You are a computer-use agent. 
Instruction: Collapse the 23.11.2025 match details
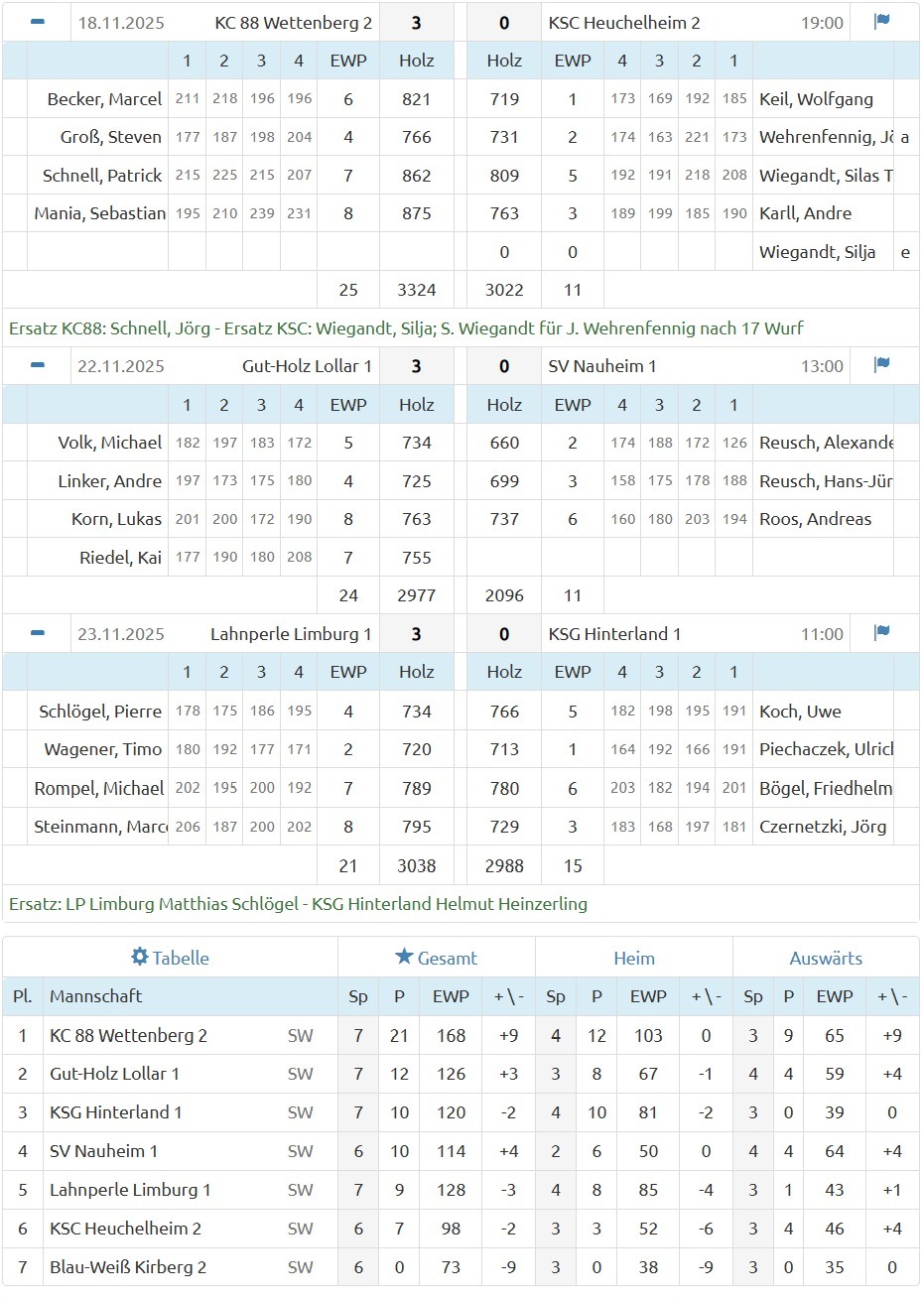[38, 633]
